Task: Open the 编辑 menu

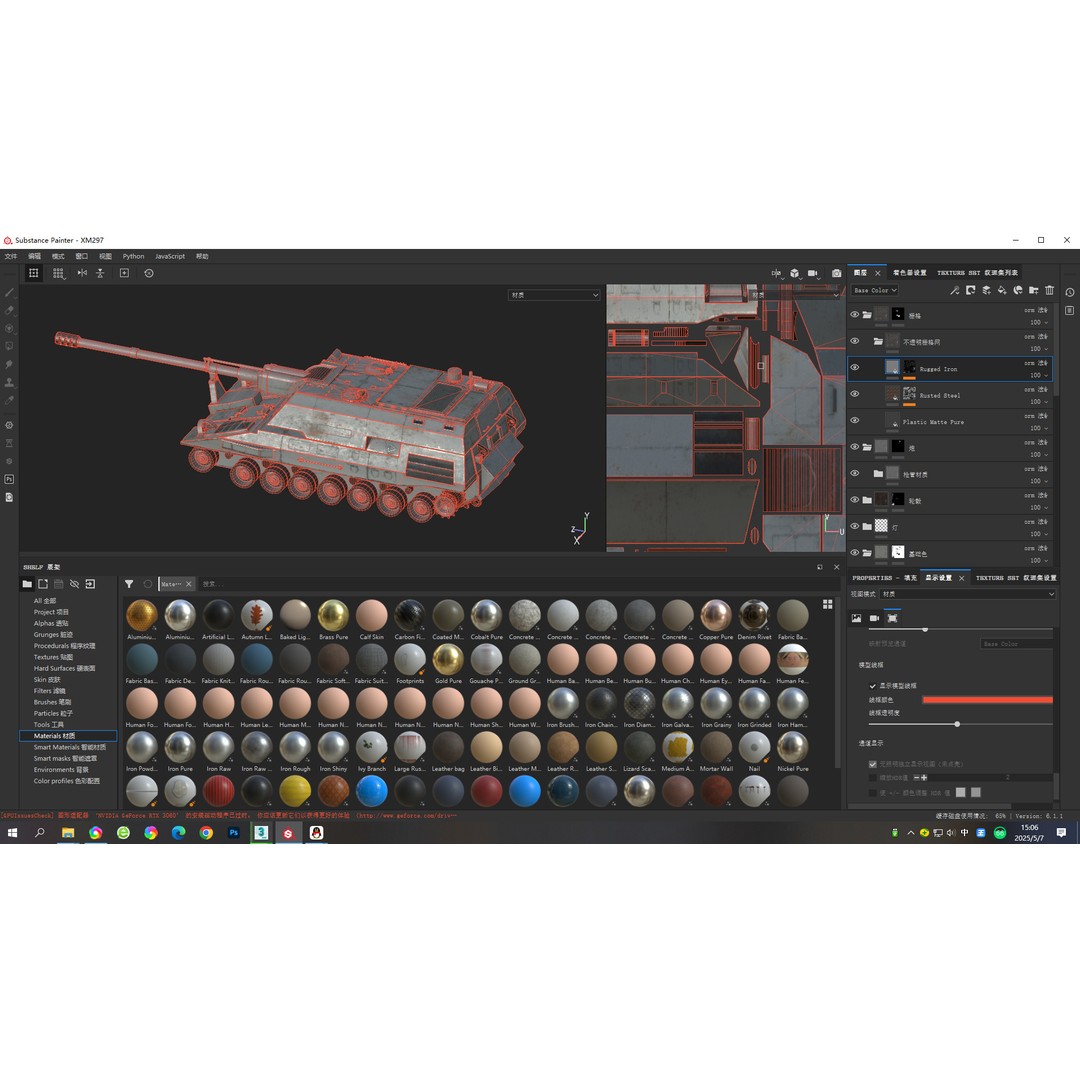Action: pos(34,256)
